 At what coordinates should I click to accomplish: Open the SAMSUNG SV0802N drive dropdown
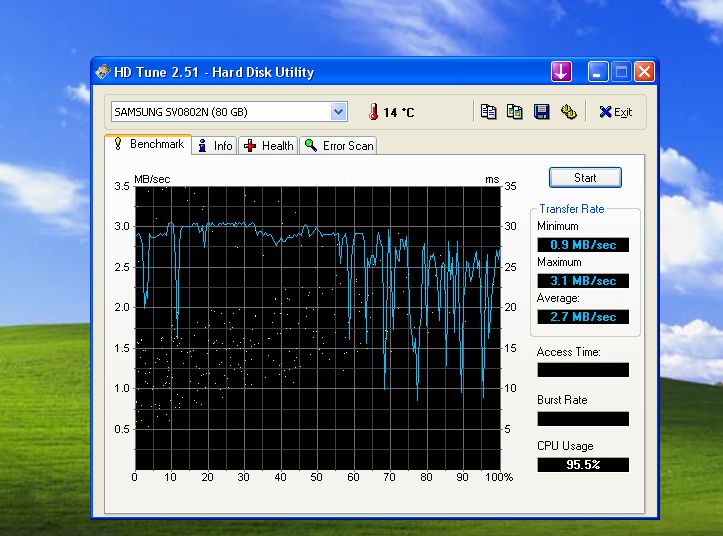(x=229, y=112)
